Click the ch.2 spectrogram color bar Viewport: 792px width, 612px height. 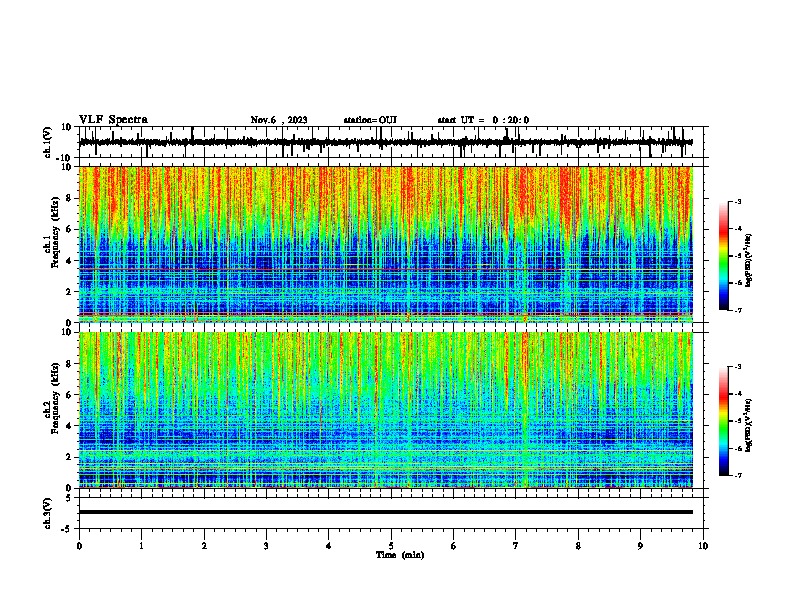[724, 421]
